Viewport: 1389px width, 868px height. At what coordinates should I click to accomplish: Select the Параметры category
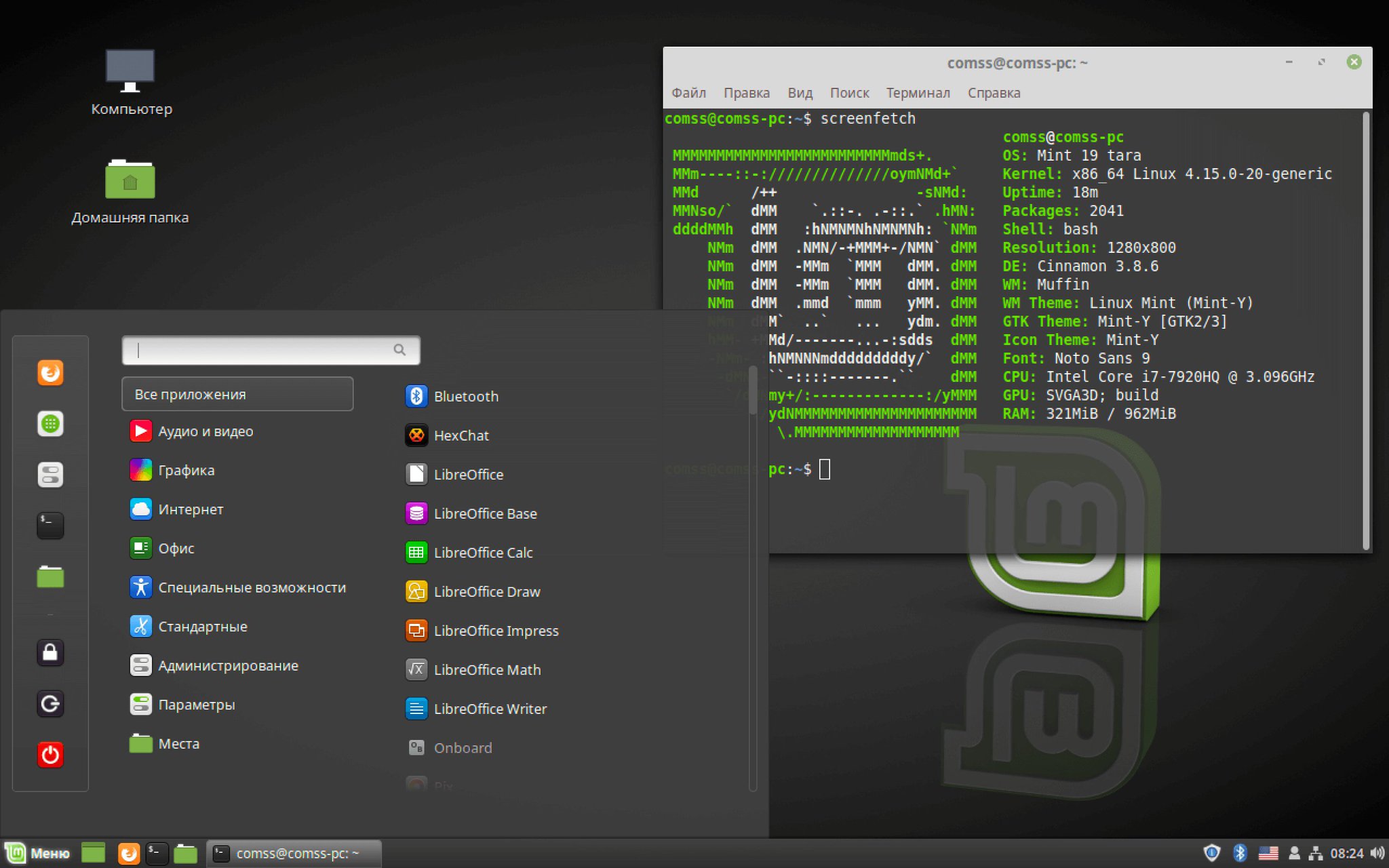point(182,705)
